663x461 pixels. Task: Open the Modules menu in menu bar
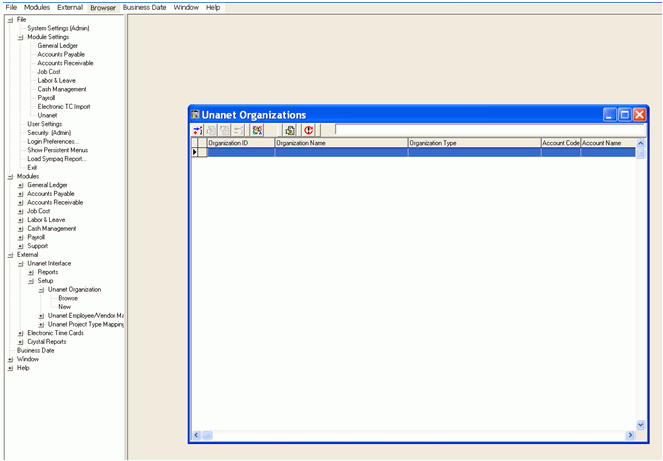coord(37,7)
